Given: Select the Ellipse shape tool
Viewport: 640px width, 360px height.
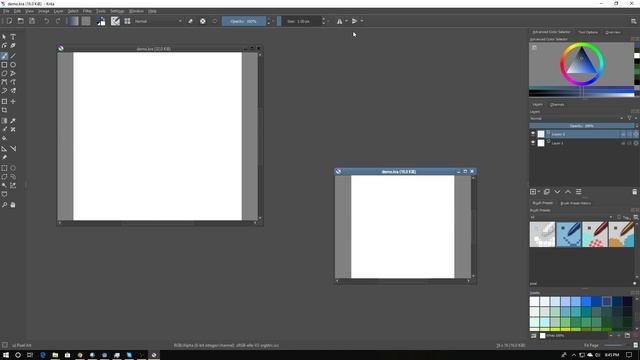Looking at the screenshot, I should [13, 65].
